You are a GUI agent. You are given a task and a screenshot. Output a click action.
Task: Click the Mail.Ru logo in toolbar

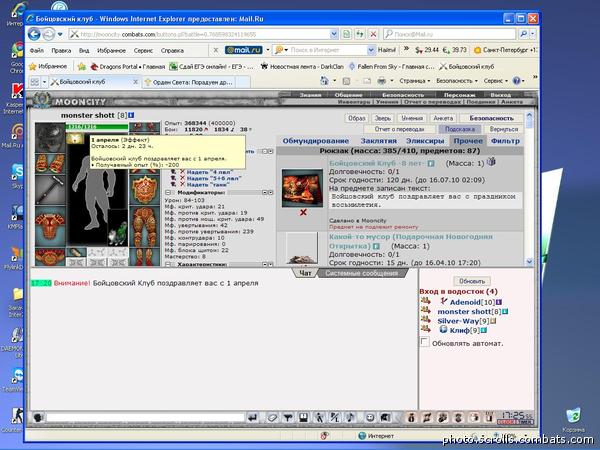[x=243, y=50]
